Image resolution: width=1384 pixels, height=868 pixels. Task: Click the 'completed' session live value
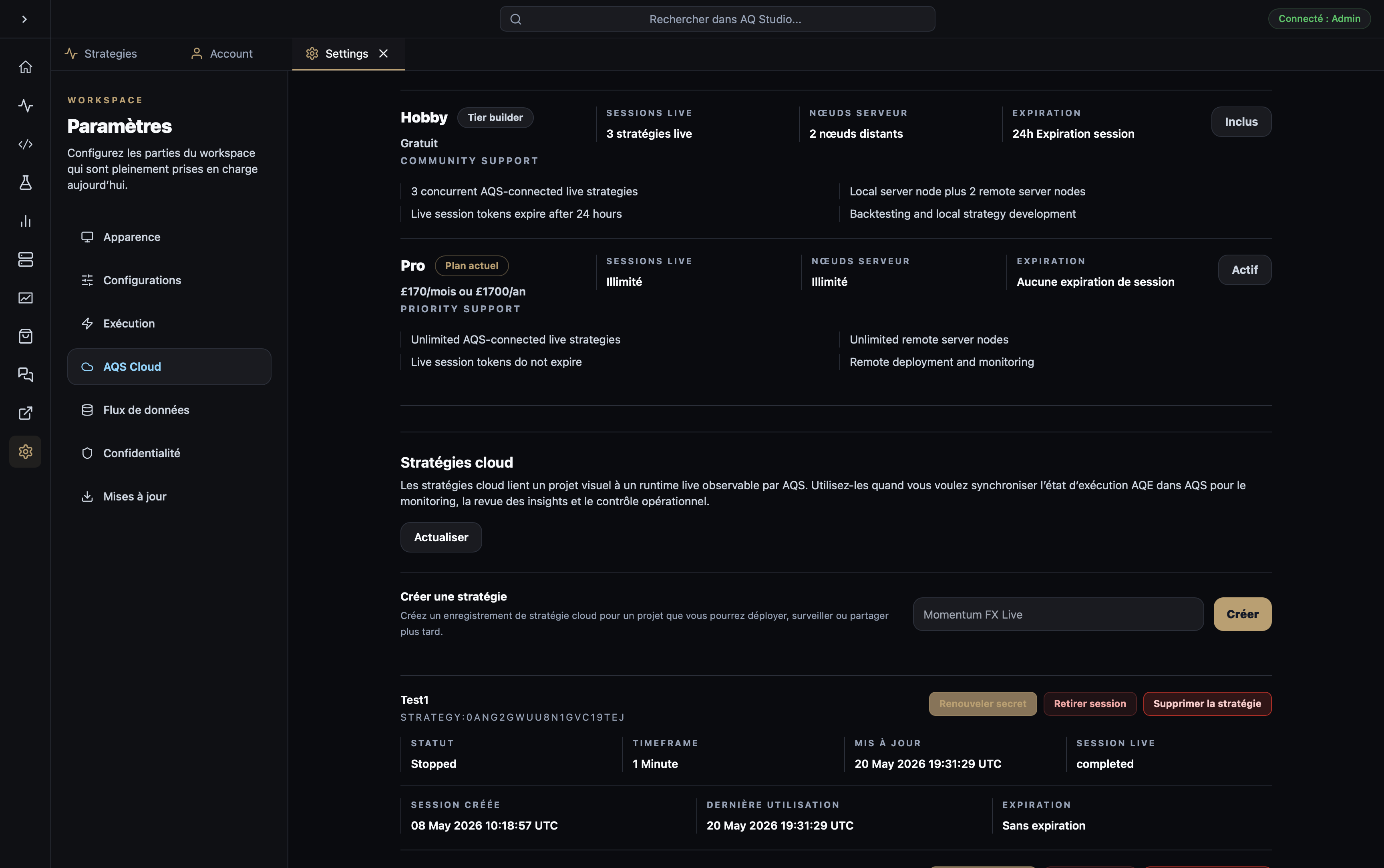tap(1104, 764)
